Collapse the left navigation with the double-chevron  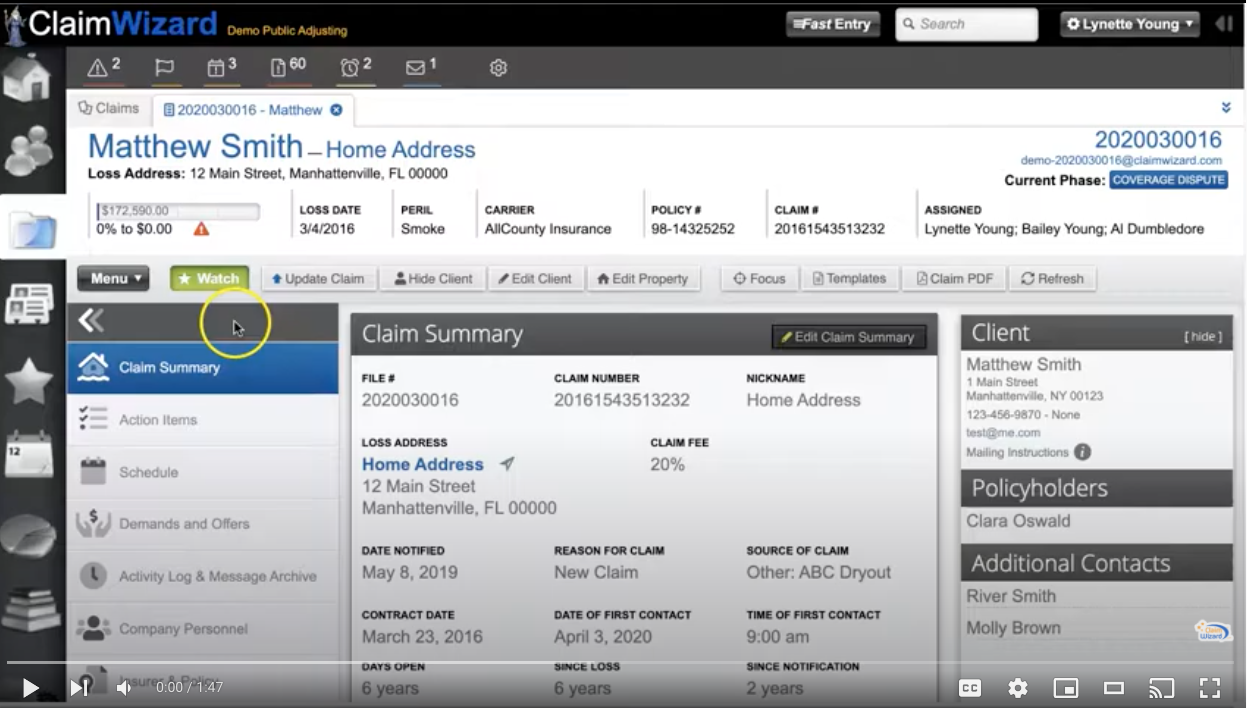90,320
